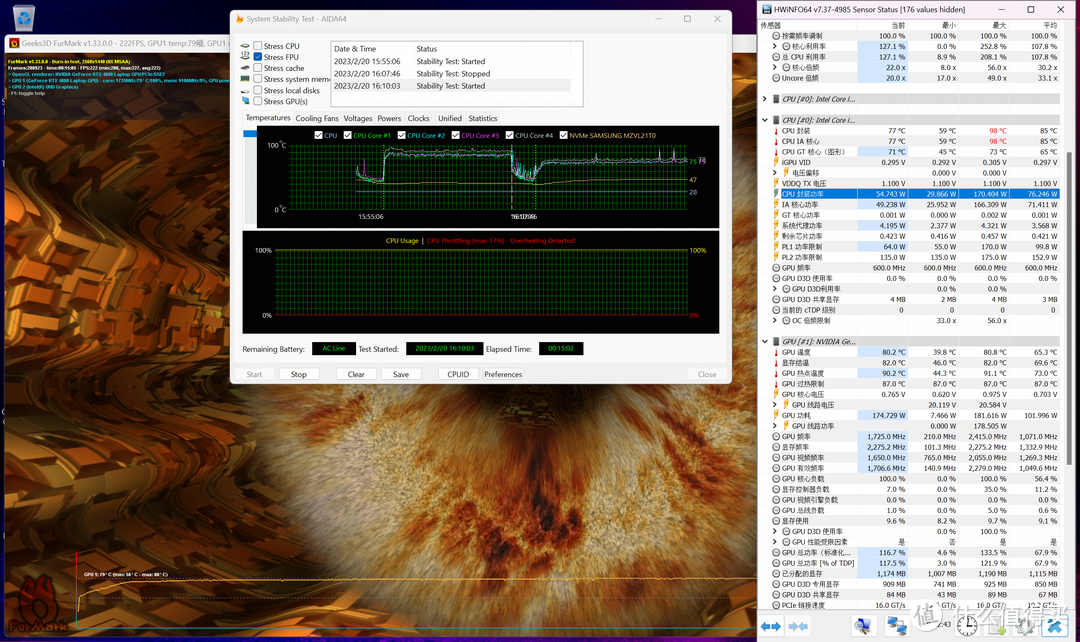Click the lightning icon of GPU 功耗 row
This screenshot has width=1080, height=642.
point(776,415)
